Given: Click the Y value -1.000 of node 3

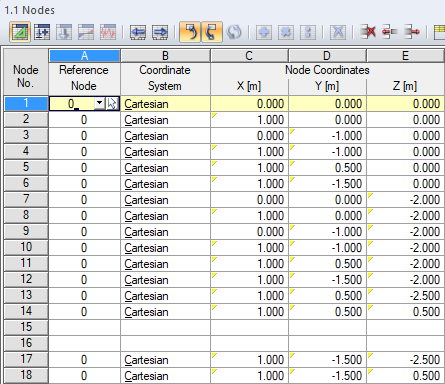Looking at the screenshot, I should [x=327, y=136].
